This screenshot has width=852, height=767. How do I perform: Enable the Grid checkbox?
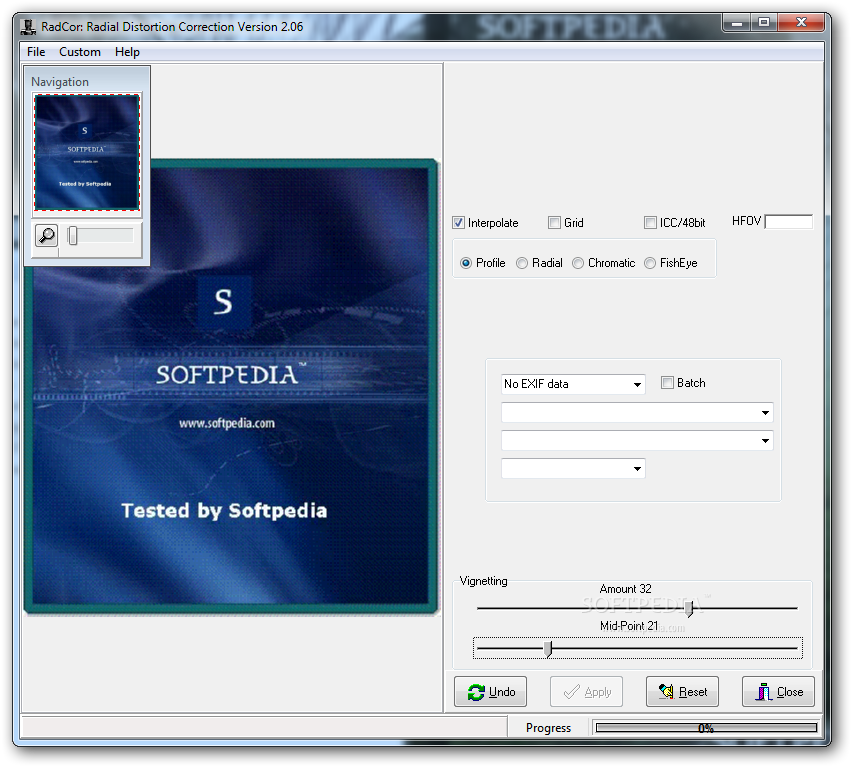pyautogui.click(x=554, y=223)
